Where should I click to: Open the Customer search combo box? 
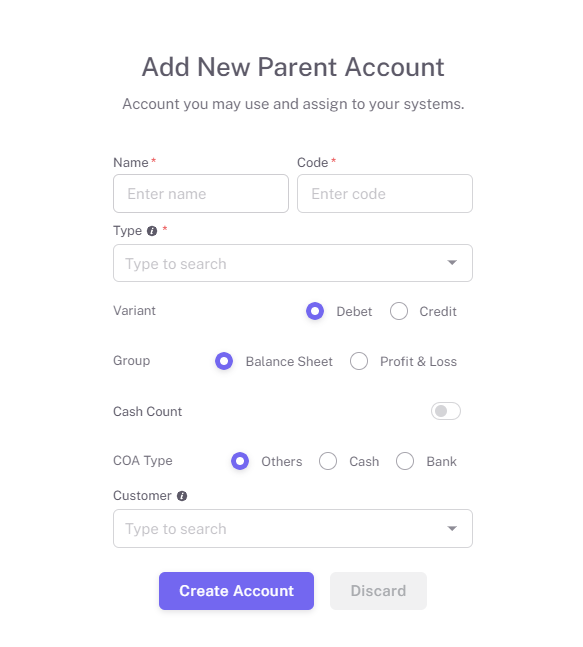point(293,529)
